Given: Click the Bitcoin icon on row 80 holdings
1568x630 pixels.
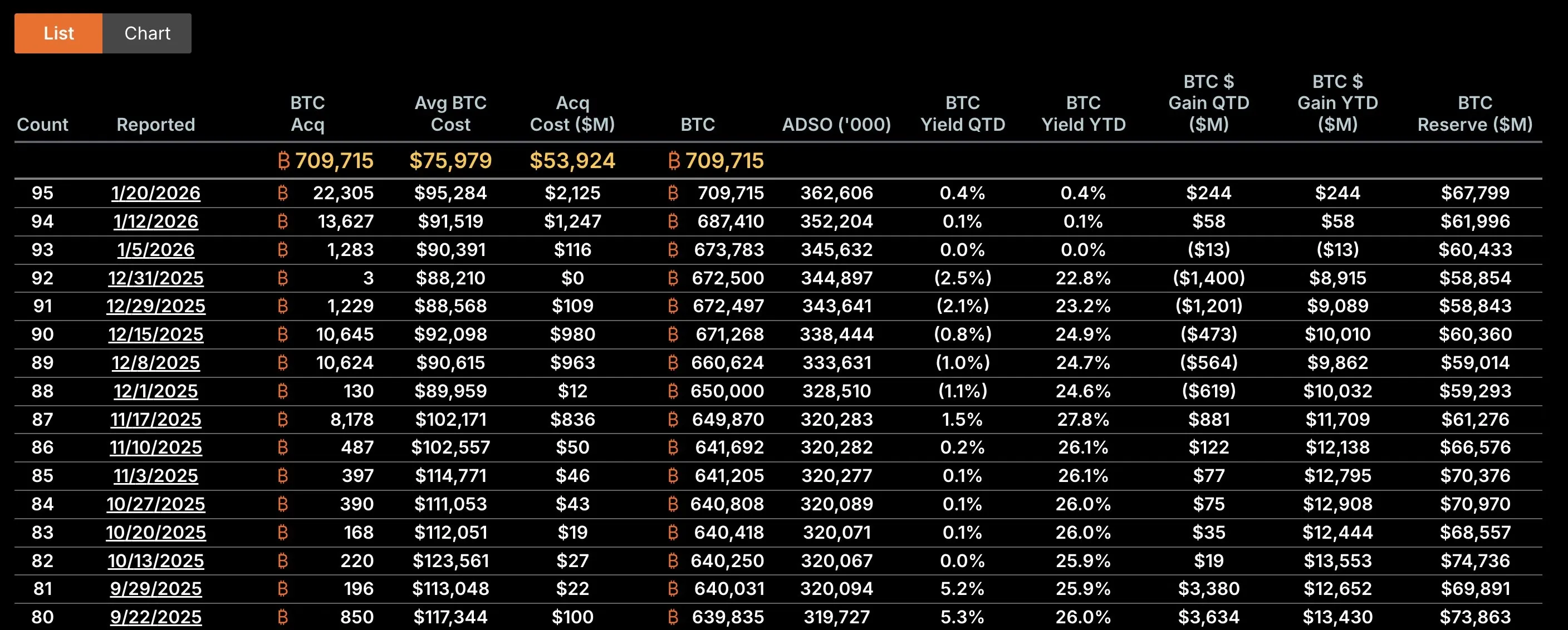Looking at the screenshot, I should click(673, 617).
